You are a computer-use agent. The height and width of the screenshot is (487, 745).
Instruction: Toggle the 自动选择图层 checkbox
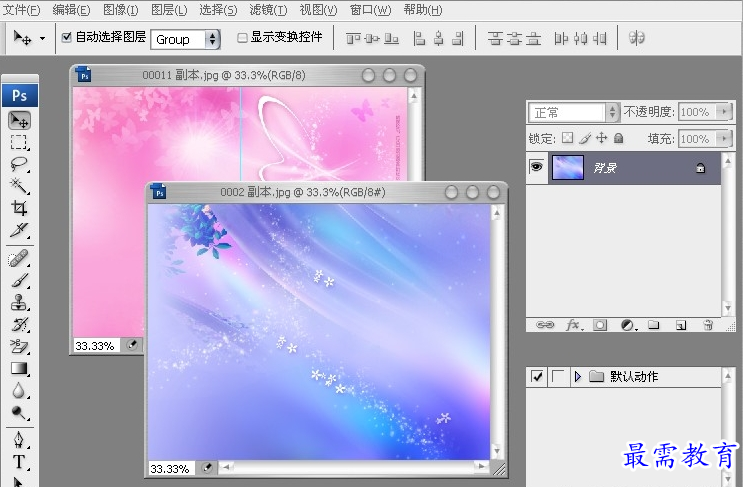coord(67,37)
